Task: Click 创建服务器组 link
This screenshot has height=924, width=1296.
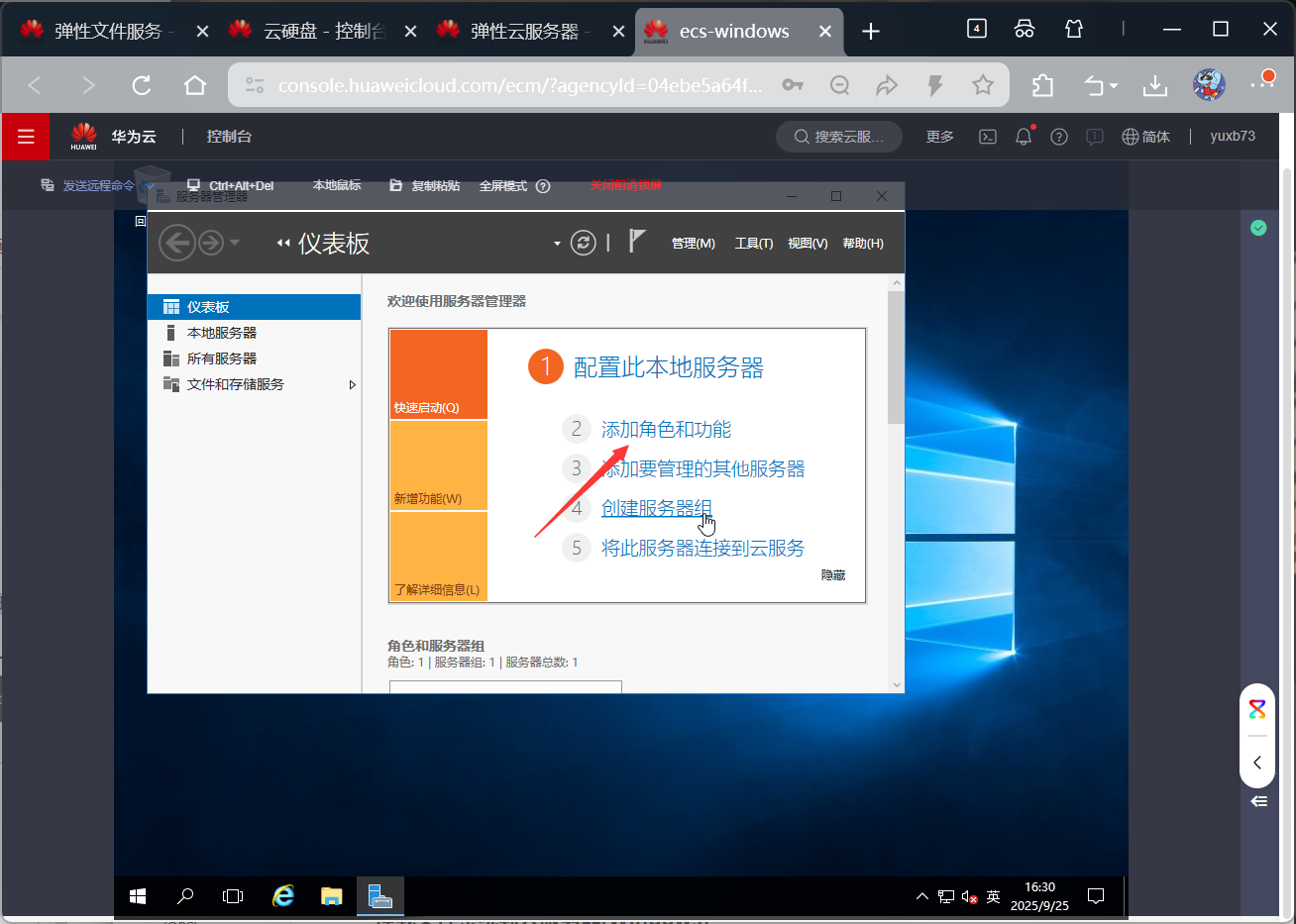Action: click(x=656, y=508)
